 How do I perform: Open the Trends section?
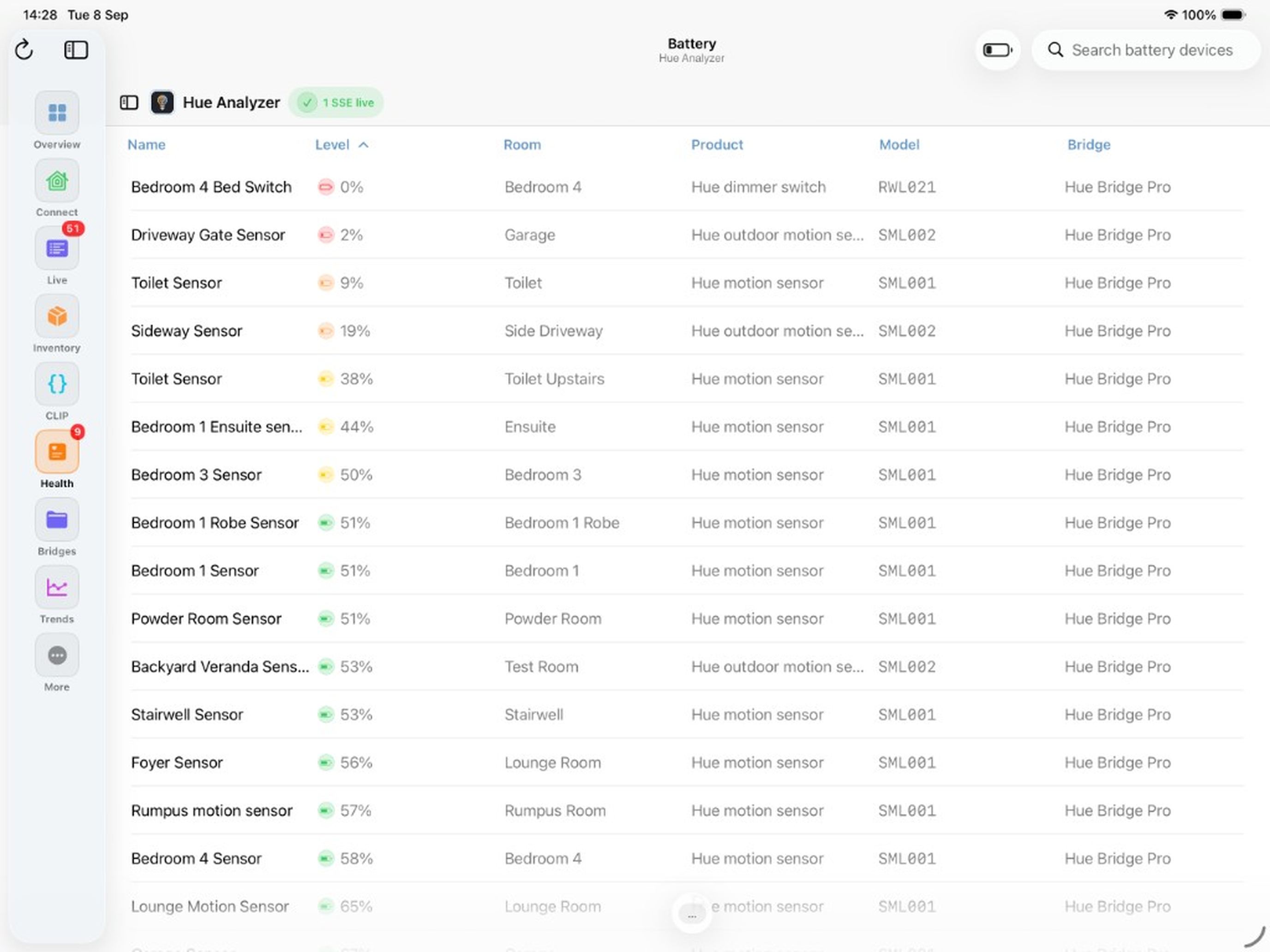(x=57, y=595)
